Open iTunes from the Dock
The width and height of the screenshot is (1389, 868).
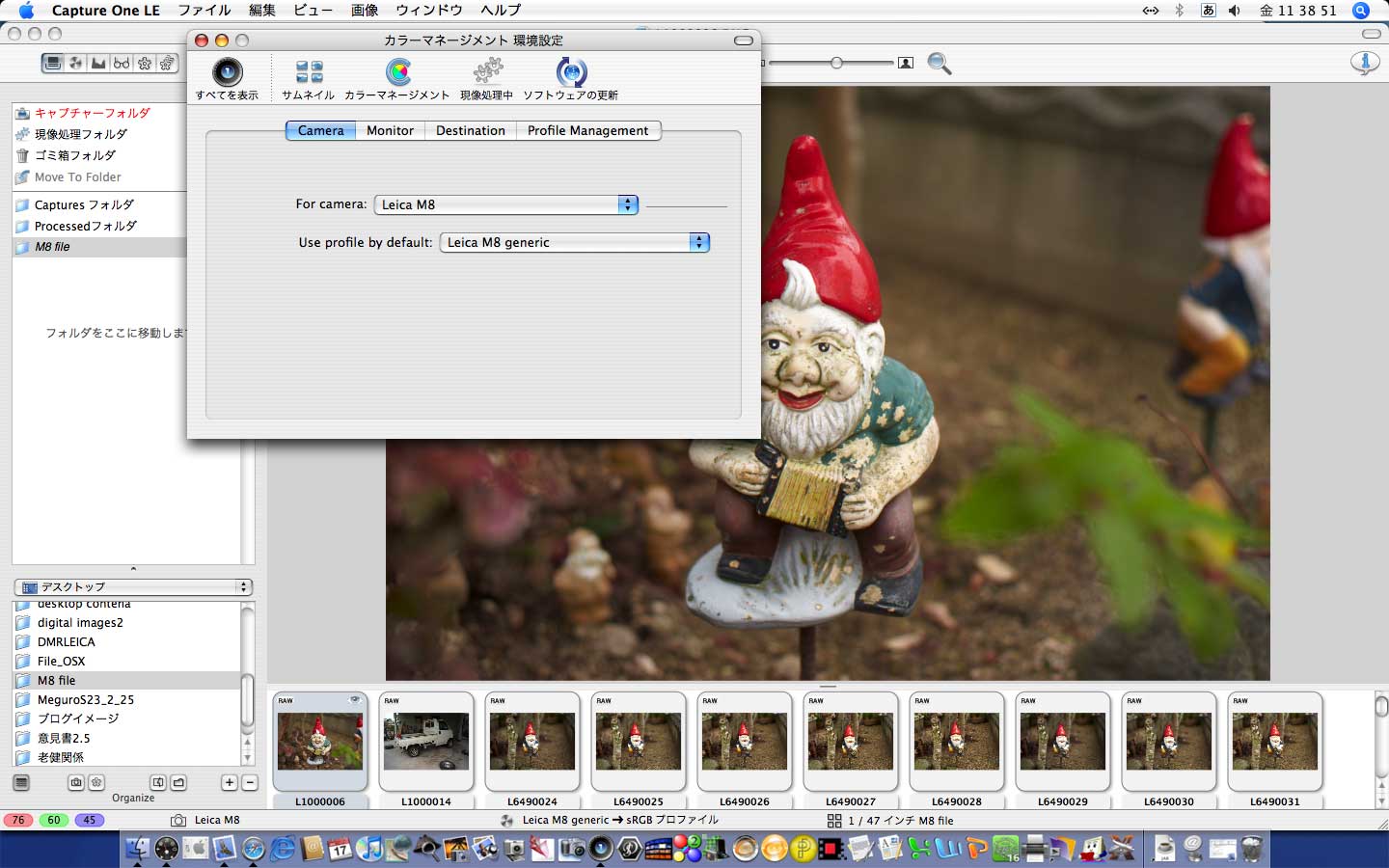pos(369,848)
